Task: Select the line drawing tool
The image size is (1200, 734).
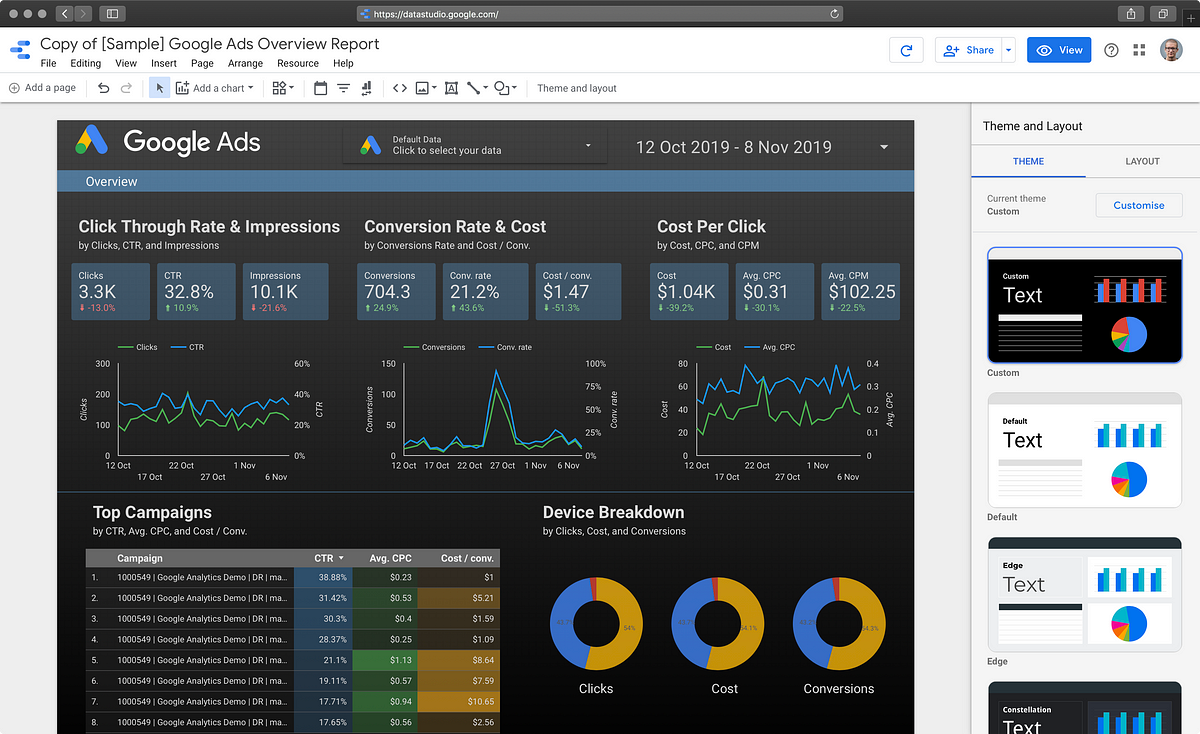Action: [x=473, y=88]
